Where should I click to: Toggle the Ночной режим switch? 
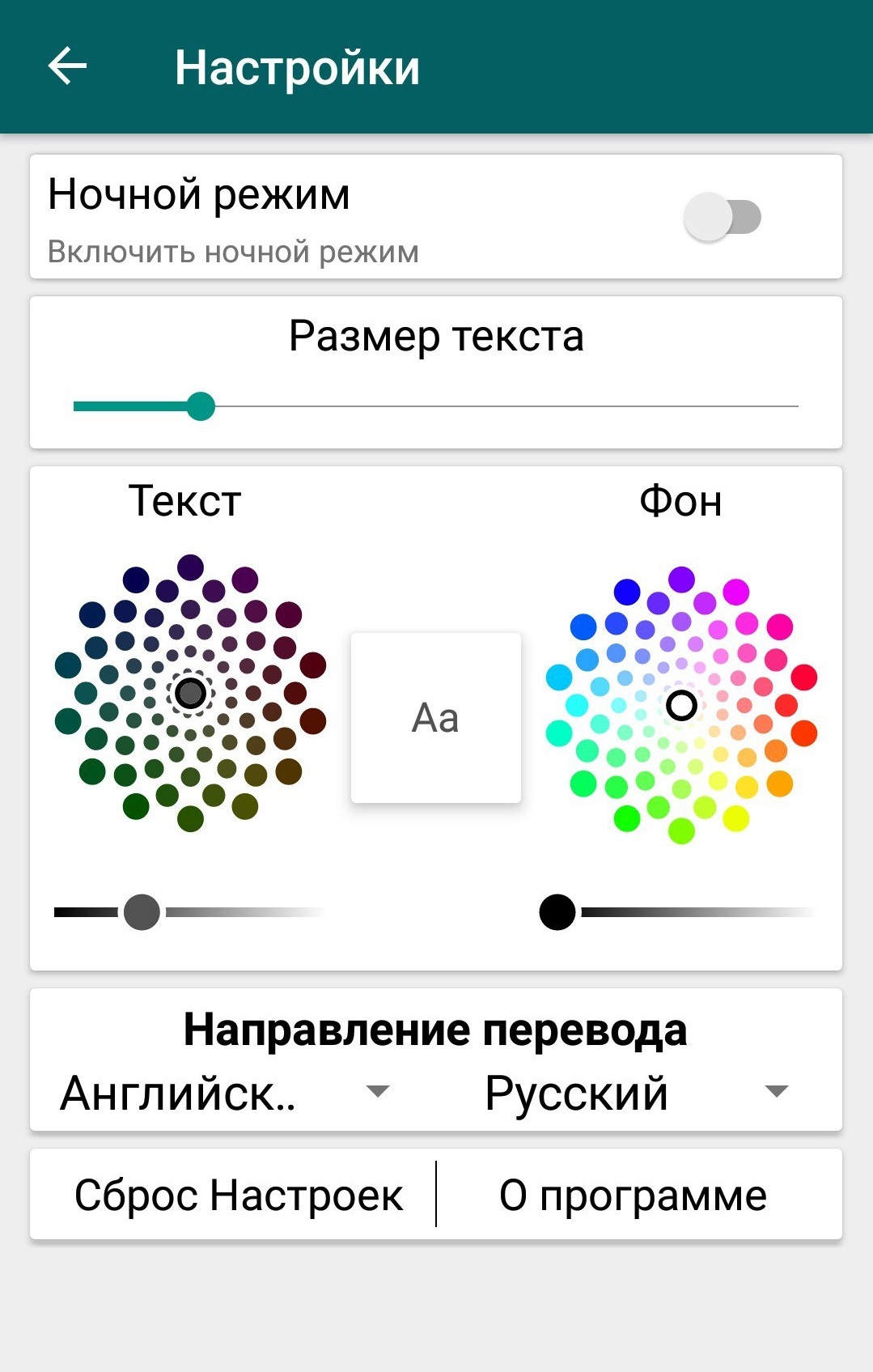723,217
